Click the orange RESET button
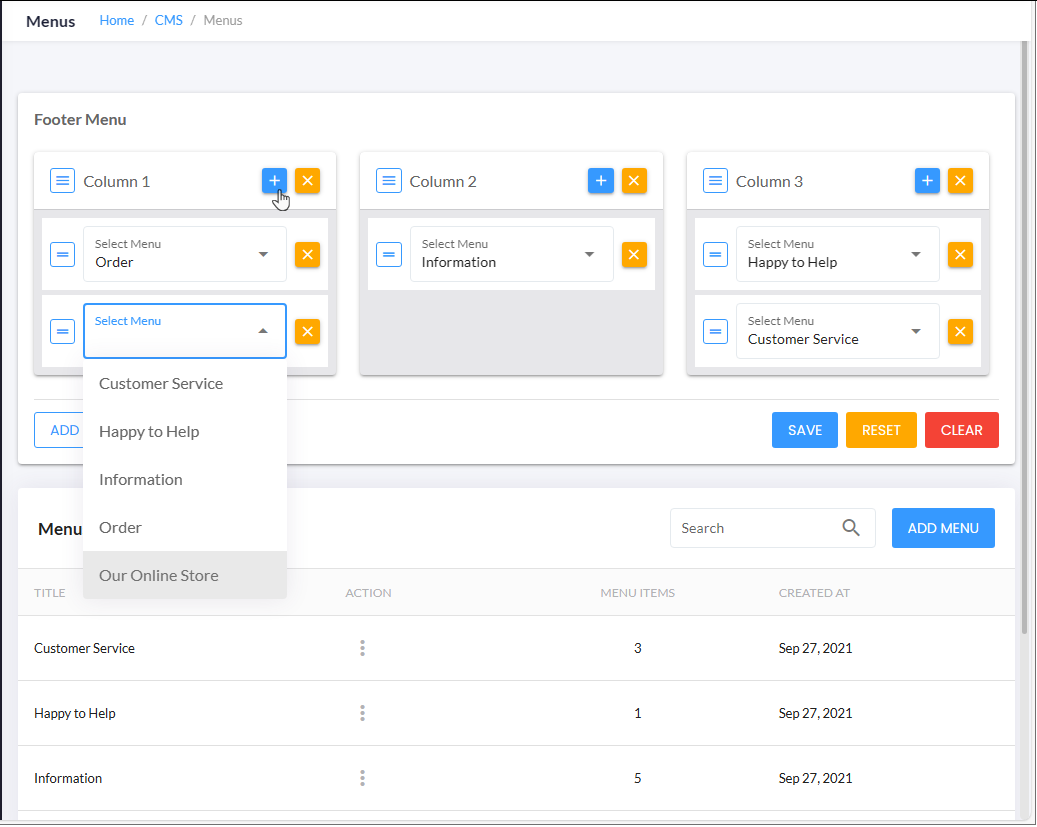1037x827 pixels. [881, 430]
